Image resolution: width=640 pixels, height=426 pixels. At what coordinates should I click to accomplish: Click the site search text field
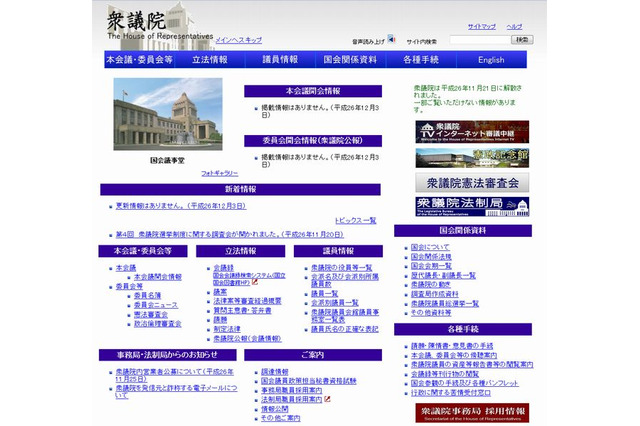pyautogui.click(x=480, y=40)
